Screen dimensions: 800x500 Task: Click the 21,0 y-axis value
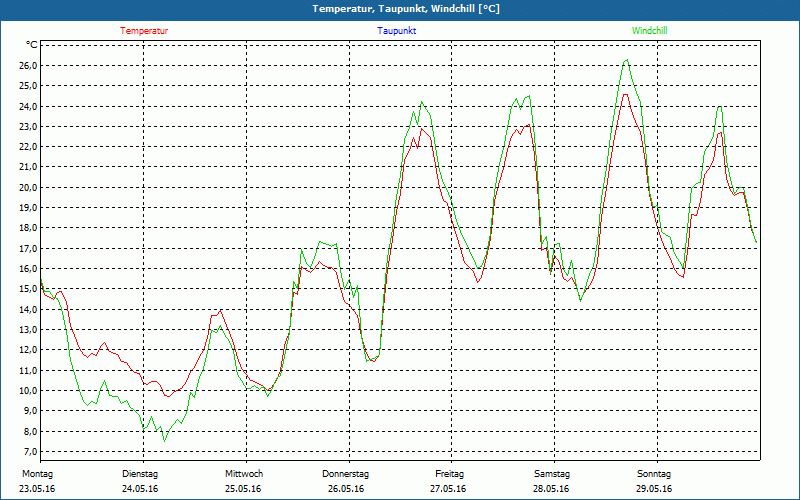29,167
